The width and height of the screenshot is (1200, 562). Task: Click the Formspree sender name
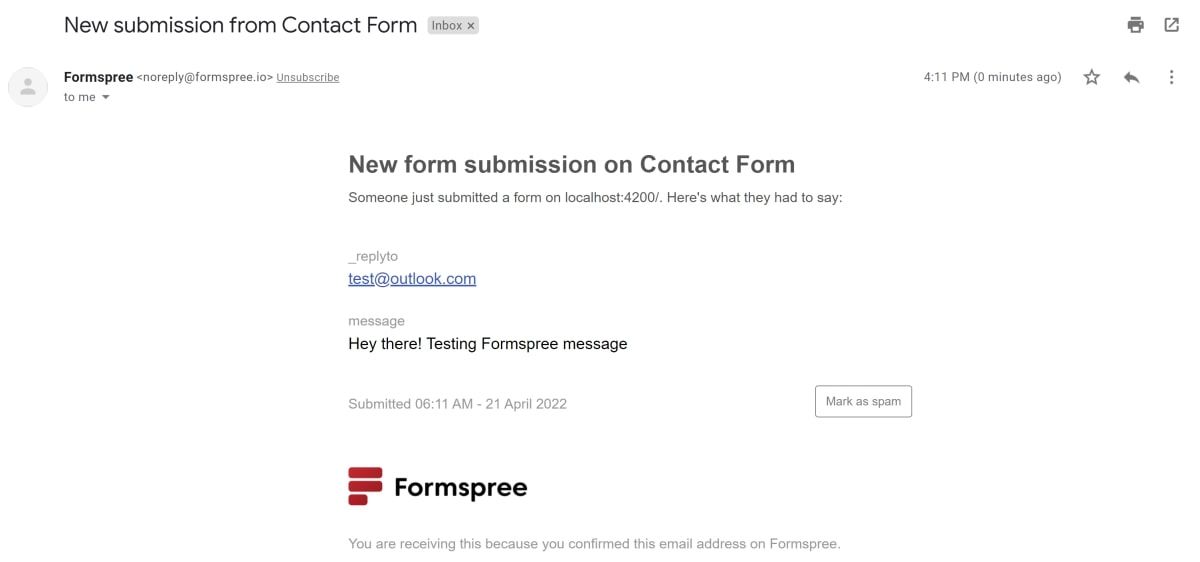pos(98,77)
